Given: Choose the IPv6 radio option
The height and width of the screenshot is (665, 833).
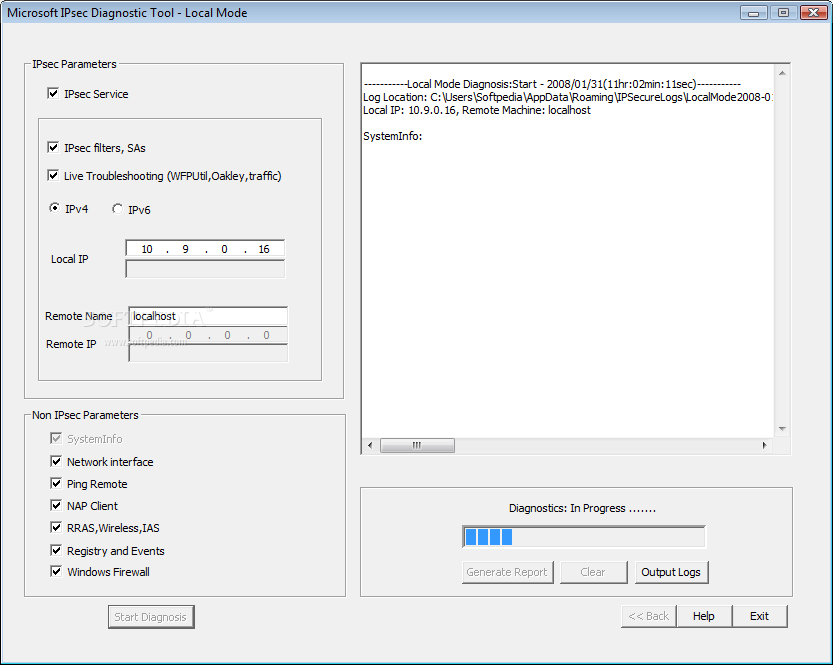Looking at the screenshot, I should [117, 209].
